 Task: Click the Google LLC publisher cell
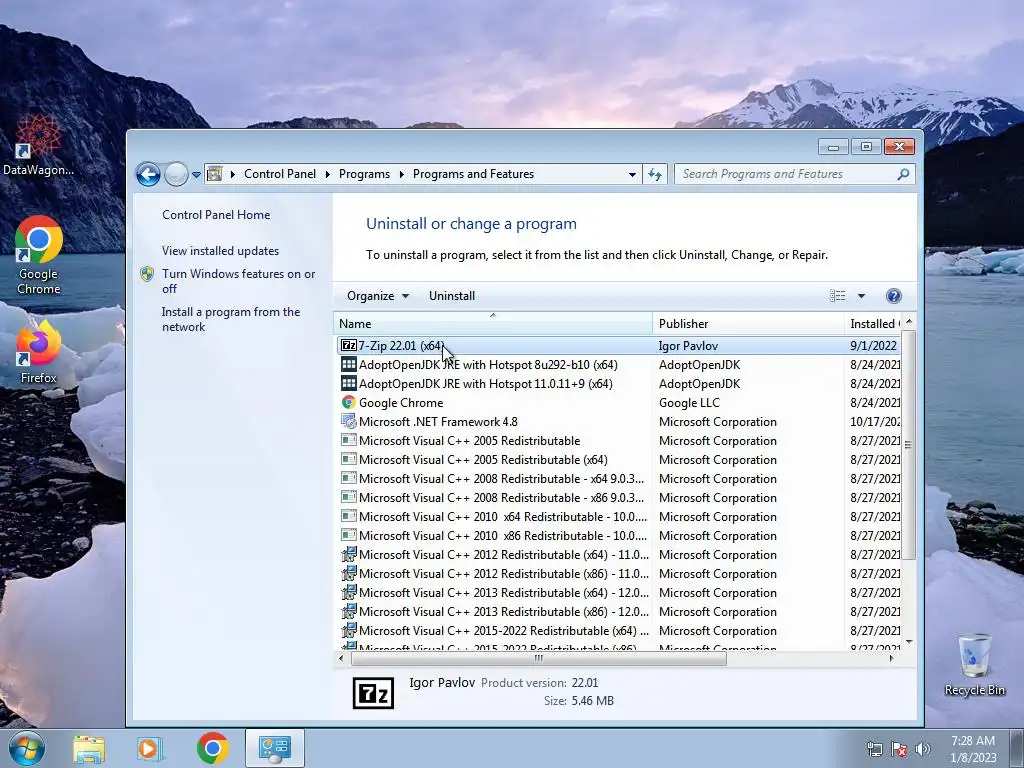point(689,402)
